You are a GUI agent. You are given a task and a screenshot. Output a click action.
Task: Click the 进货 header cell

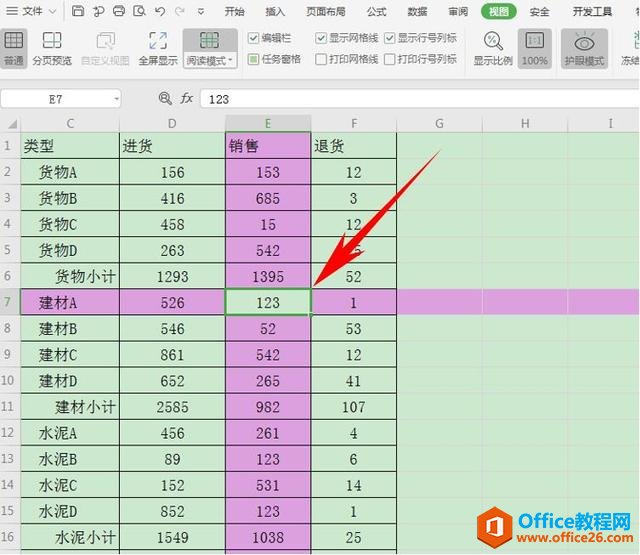point(172,146)
